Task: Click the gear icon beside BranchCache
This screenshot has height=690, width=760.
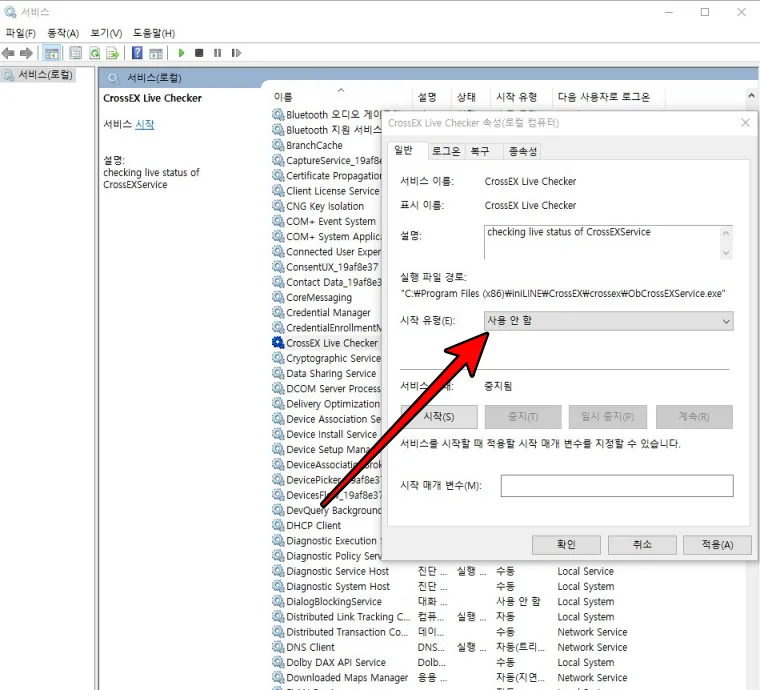Action: (278, 145)
